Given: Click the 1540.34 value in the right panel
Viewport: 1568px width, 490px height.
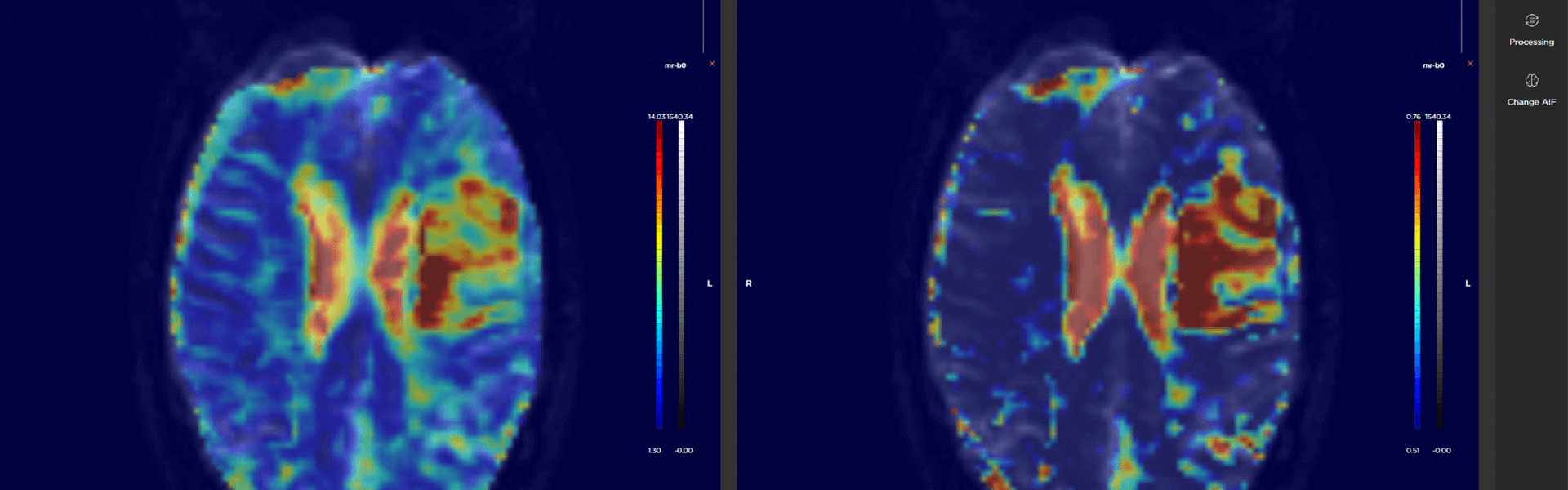Looking at the screenshot, I should [x=1438, y=117].
